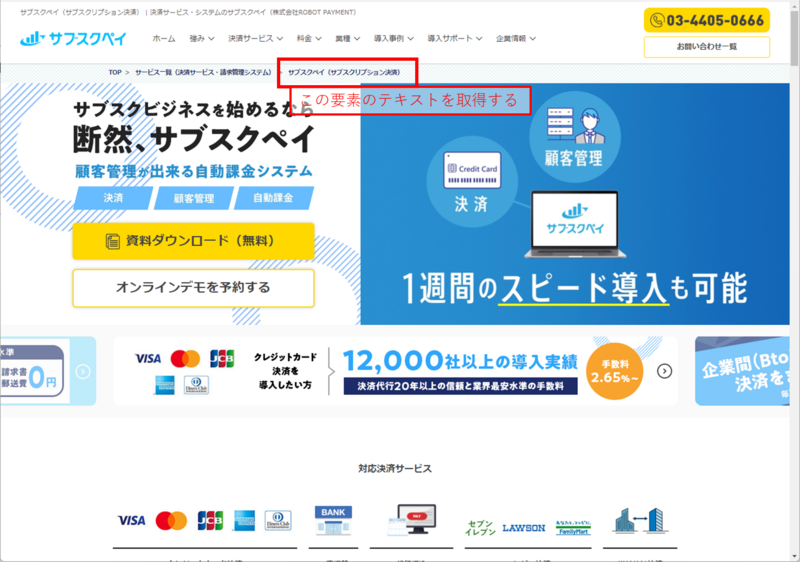The height and width of the screenshot is (562, 800).
Task: Click Mastercard logo in carousel banner
Action: click(185, 359)
